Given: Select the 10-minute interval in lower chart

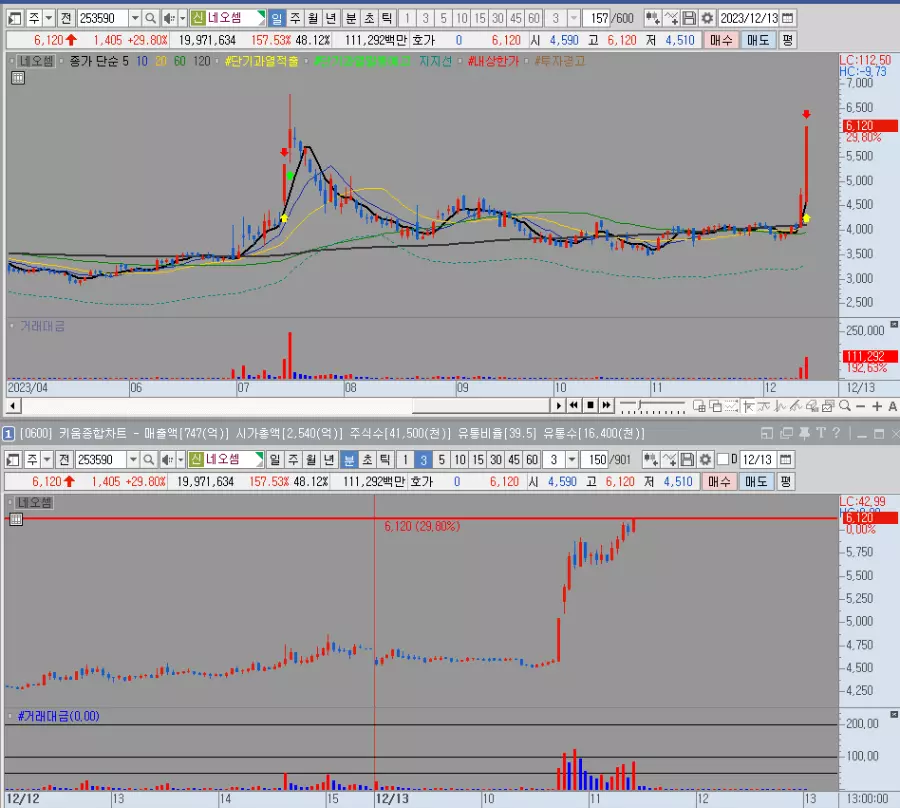Looking at the screenshot, I should coord(460,460).
